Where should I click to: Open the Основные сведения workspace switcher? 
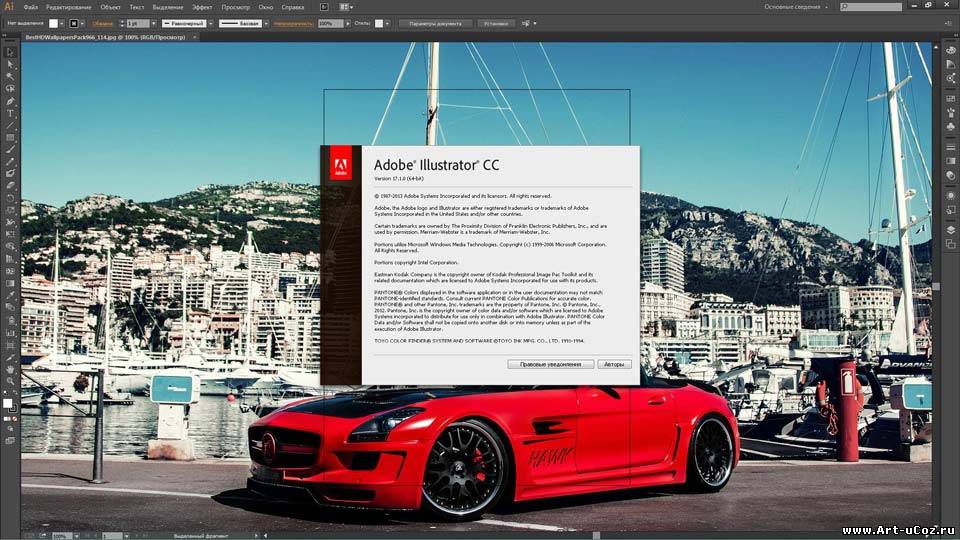pos(796,7)
